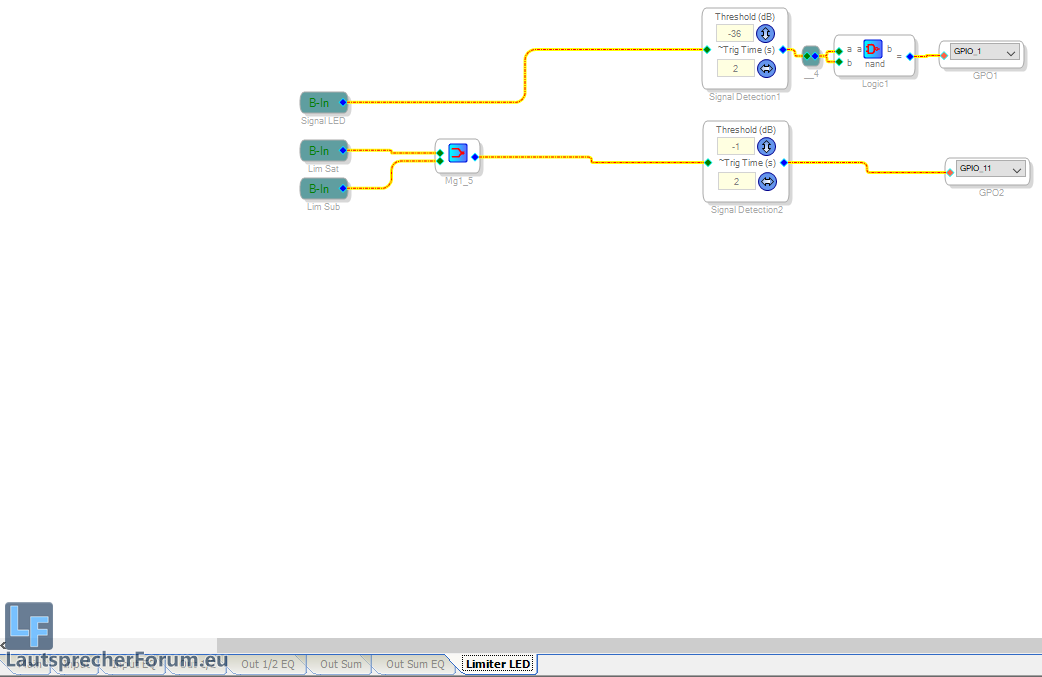Click the NAND gate icon in Logic1
Screen dimensions: 1042x677
(873, 50)
